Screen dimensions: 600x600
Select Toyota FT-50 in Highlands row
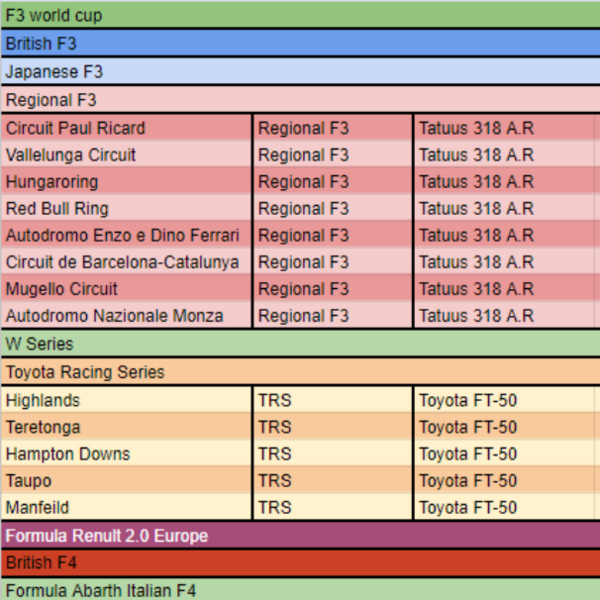pos(504,400)
